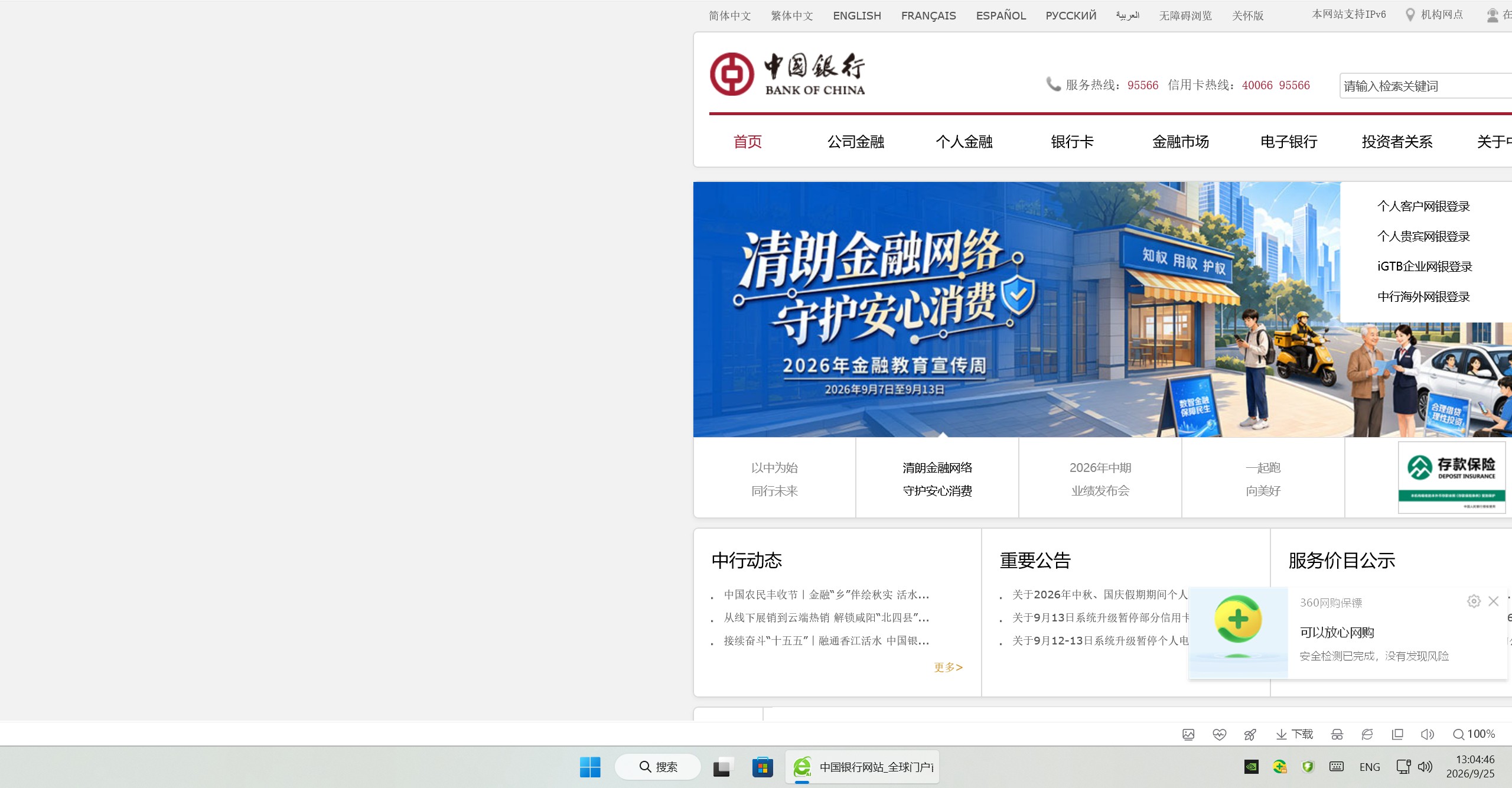This screenshot has width=1512, height=788.
Task: Click the taskbar 搜索 search box
Action: pos(658,767)
